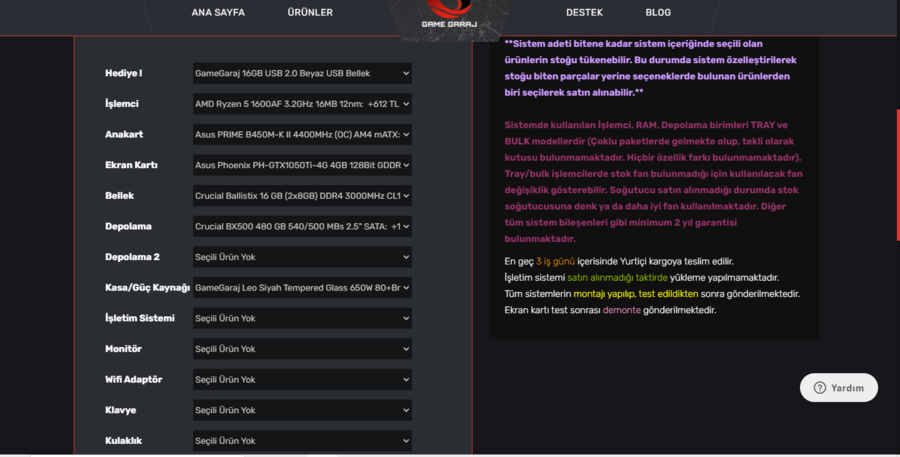The width and height of the screenshot is (900, 457).
Task: Click the orange '3 iş günü' text
Action: [555, 261]
